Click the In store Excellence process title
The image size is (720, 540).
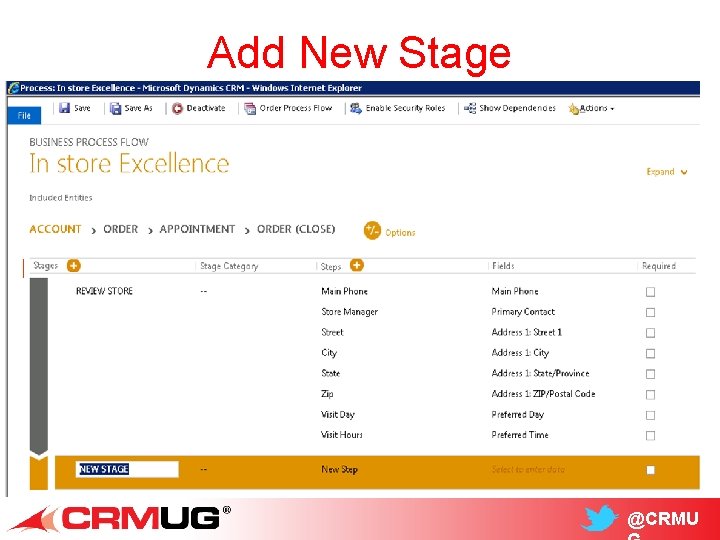pyautogui.click(x=129, y=163)
